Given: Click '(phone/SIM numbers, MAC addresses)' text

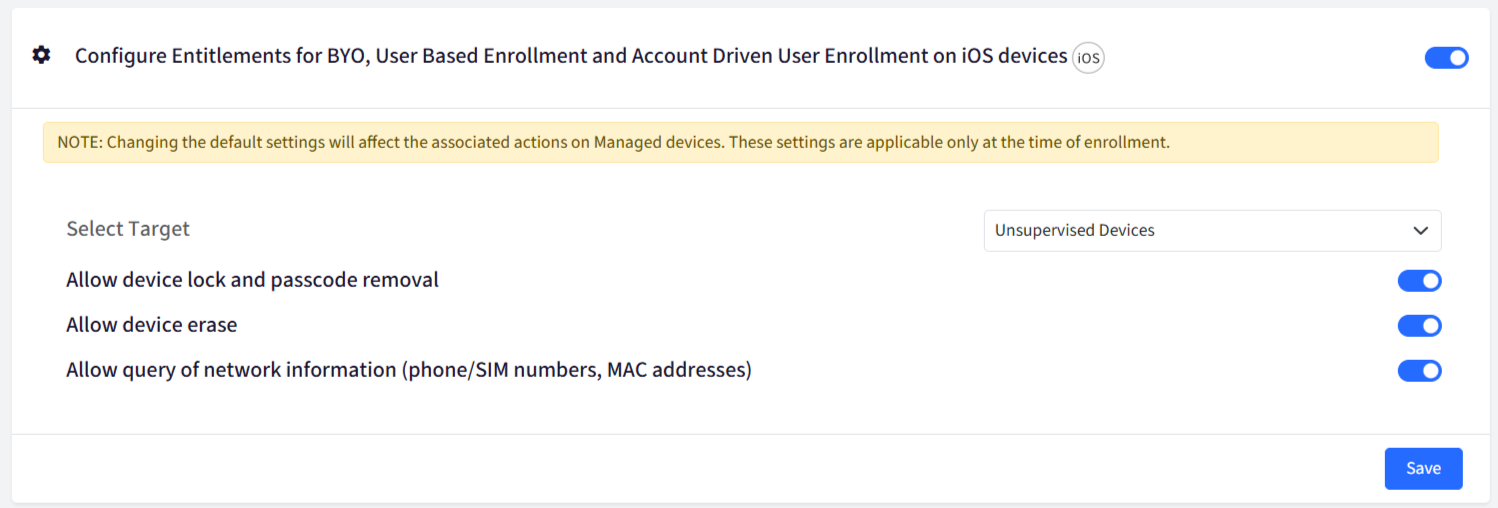Looking at the screenshot, I should pos(577,370).
